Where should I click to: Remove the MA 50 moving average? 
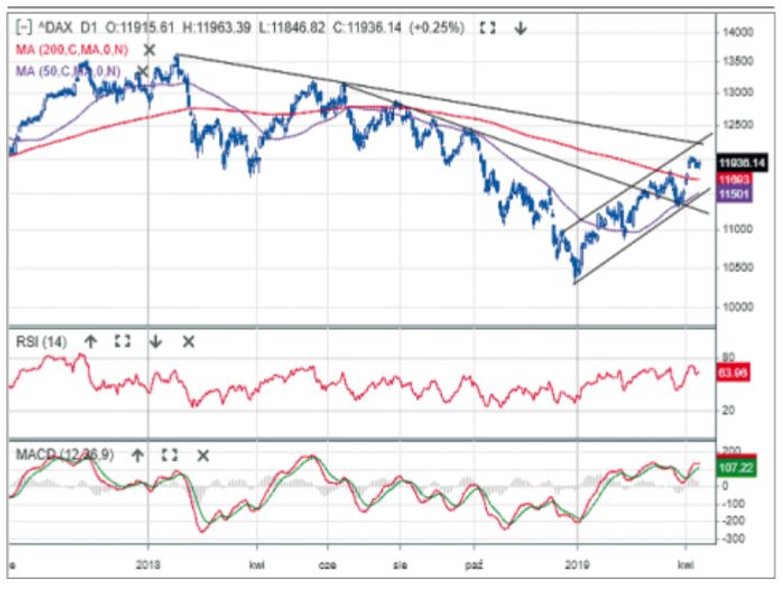(143, 70)
